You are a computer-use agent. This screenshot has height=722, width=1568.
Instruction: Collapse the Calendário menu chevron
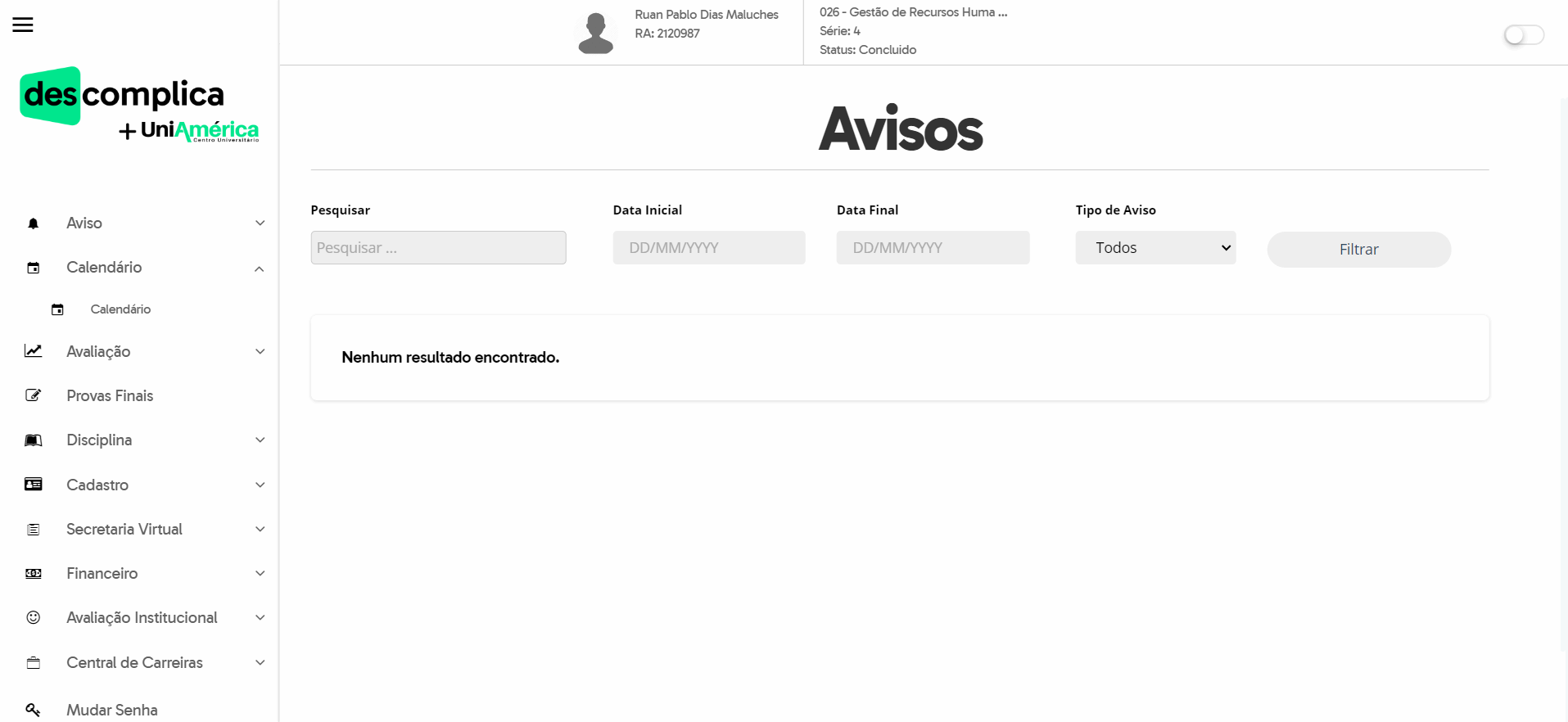(x=260, y=268)
